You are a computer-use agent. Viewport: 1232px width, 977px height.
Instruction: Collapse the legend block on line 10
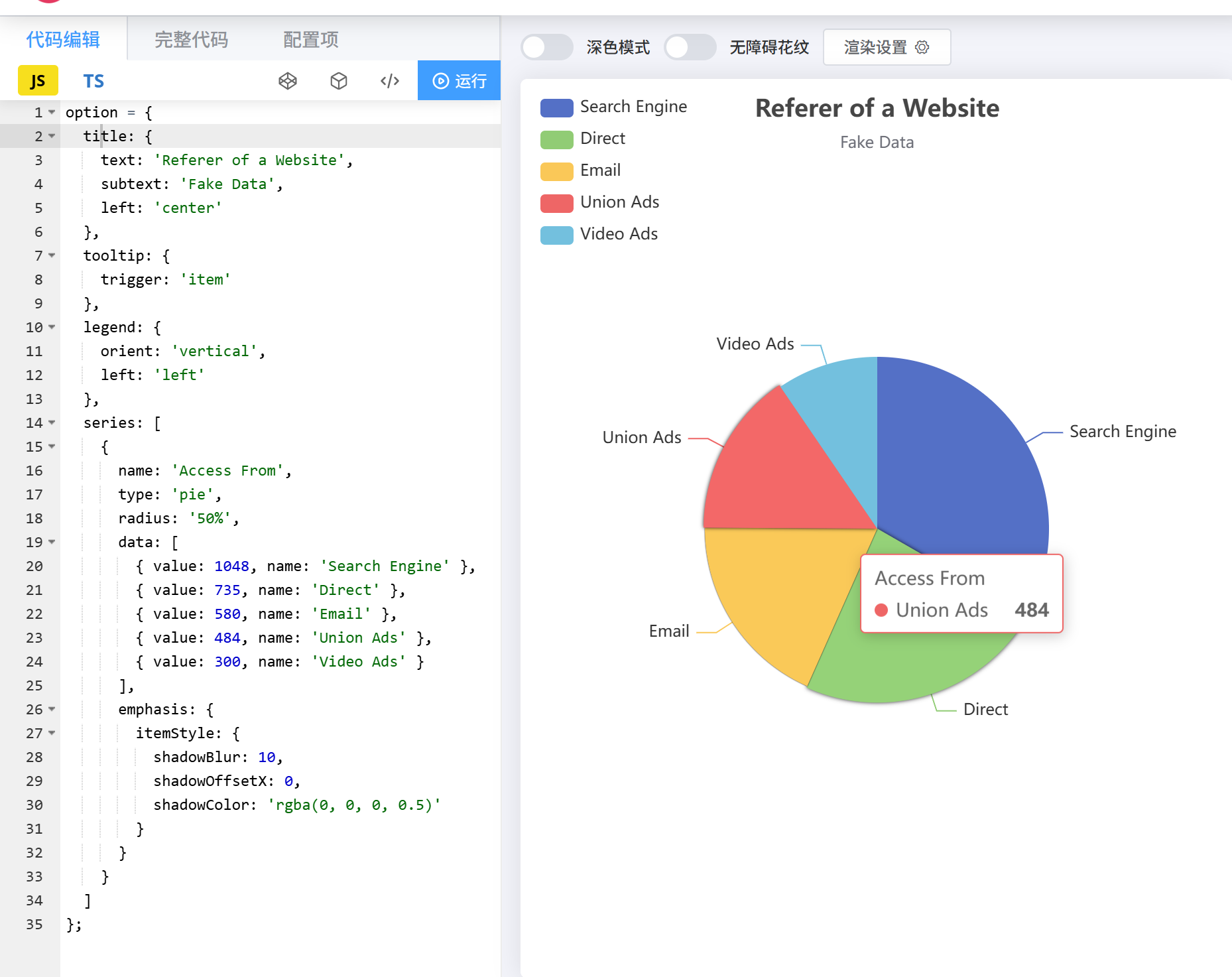pyautogui.click(x=52, y=328)
